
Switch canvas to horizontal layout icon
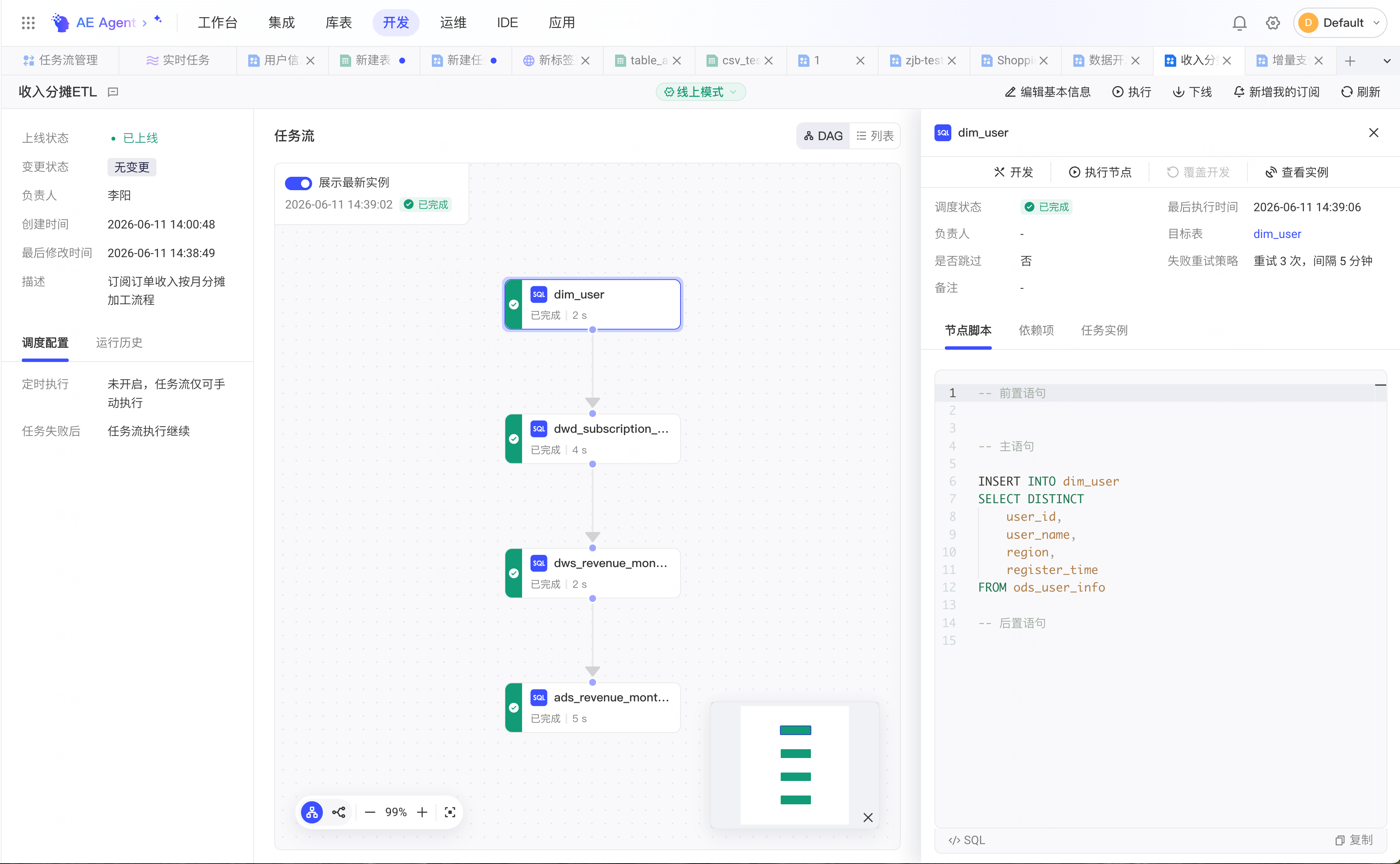coord(339,812)
